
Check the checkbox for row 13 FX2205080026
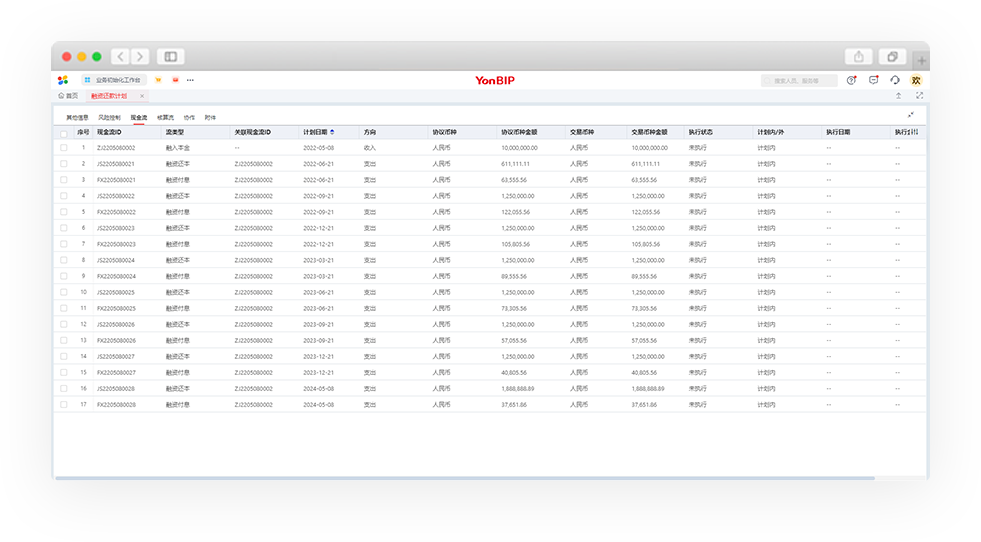(64, 340)
